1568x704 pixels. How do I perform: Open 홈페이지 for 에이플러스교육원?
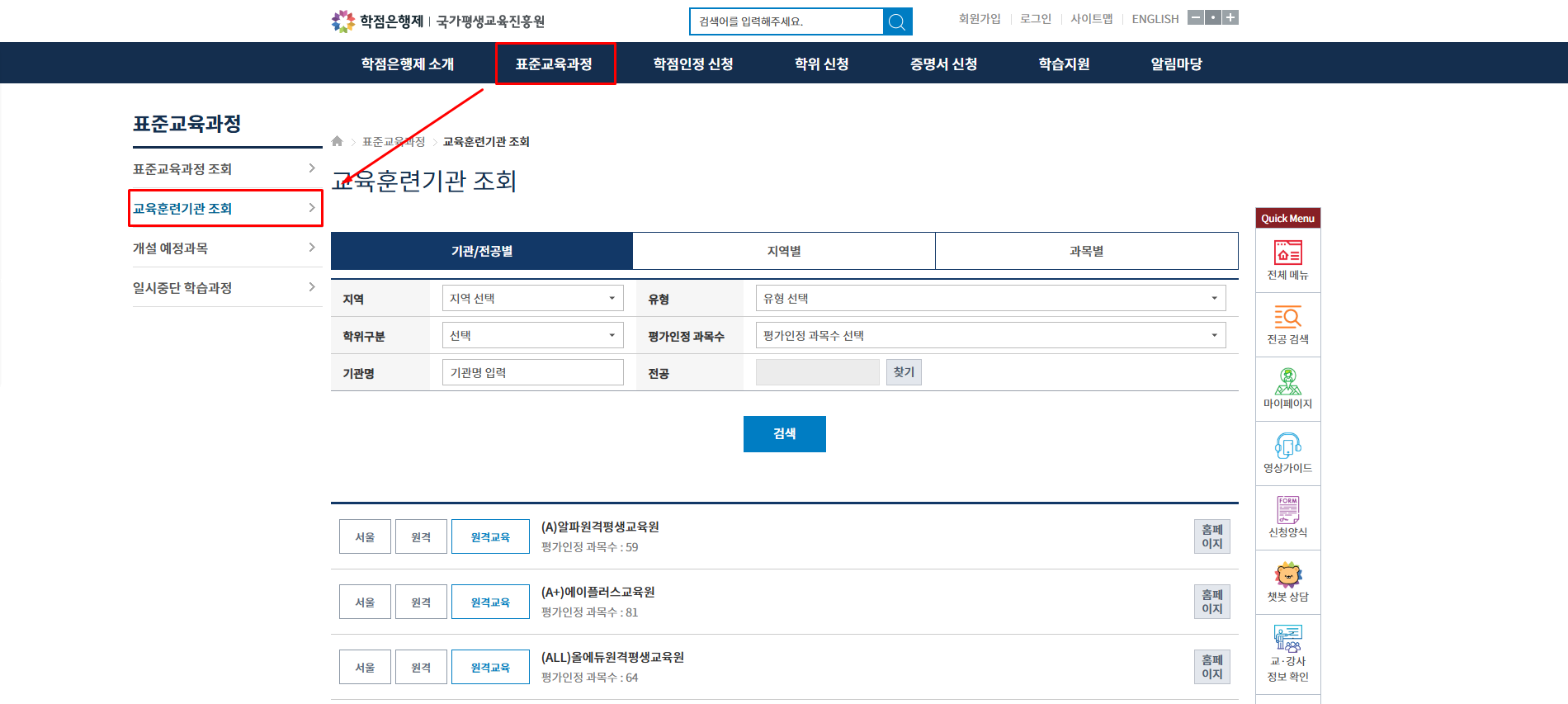point(1211,602)
